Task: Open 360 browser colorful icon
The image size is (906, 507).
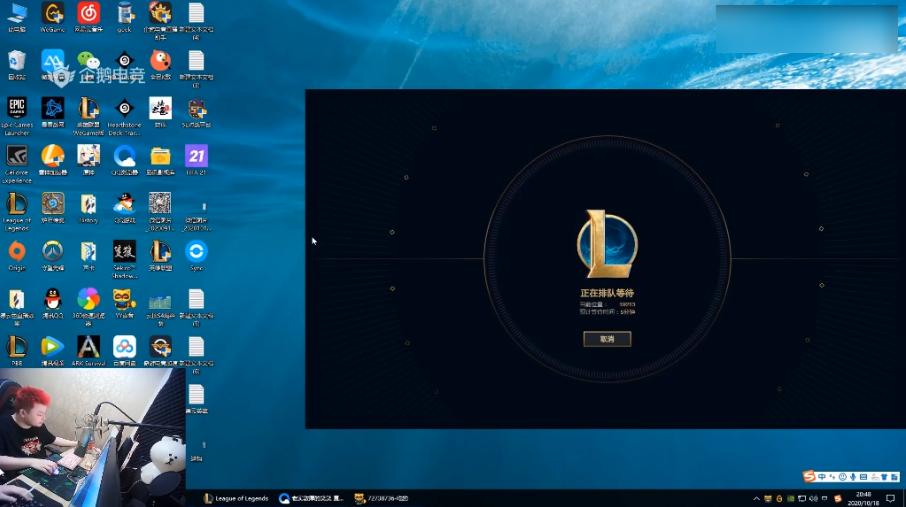Action: pos(88,306)
